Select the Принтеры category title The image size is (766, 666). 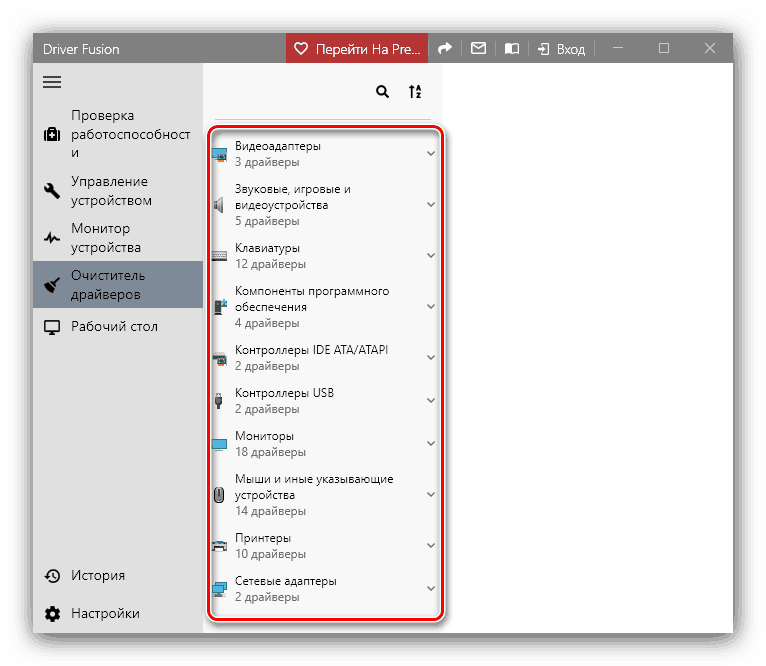point(263,538)
